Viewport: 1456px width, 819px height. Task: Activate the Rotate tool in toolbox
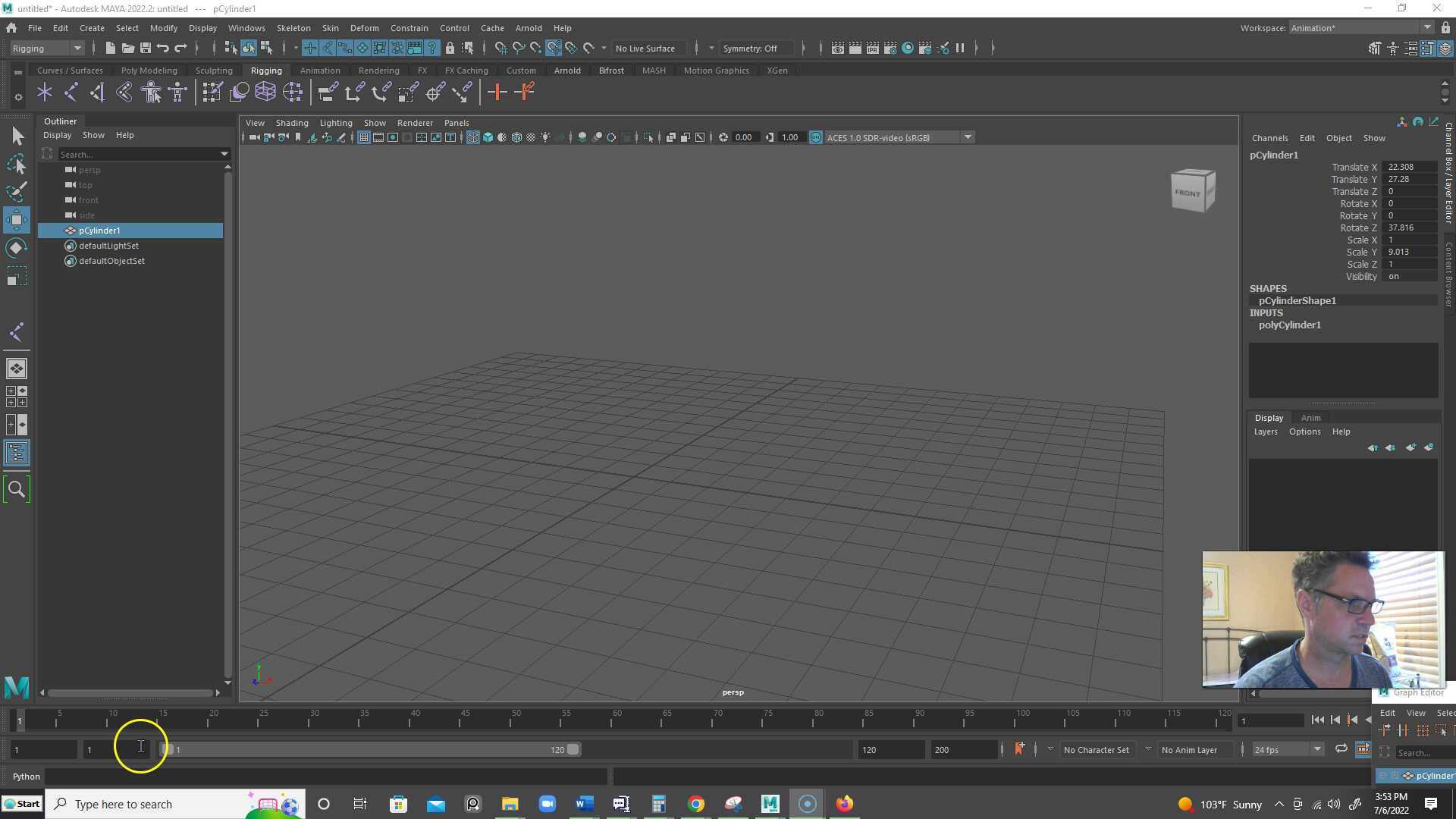(x=17, y=249)
